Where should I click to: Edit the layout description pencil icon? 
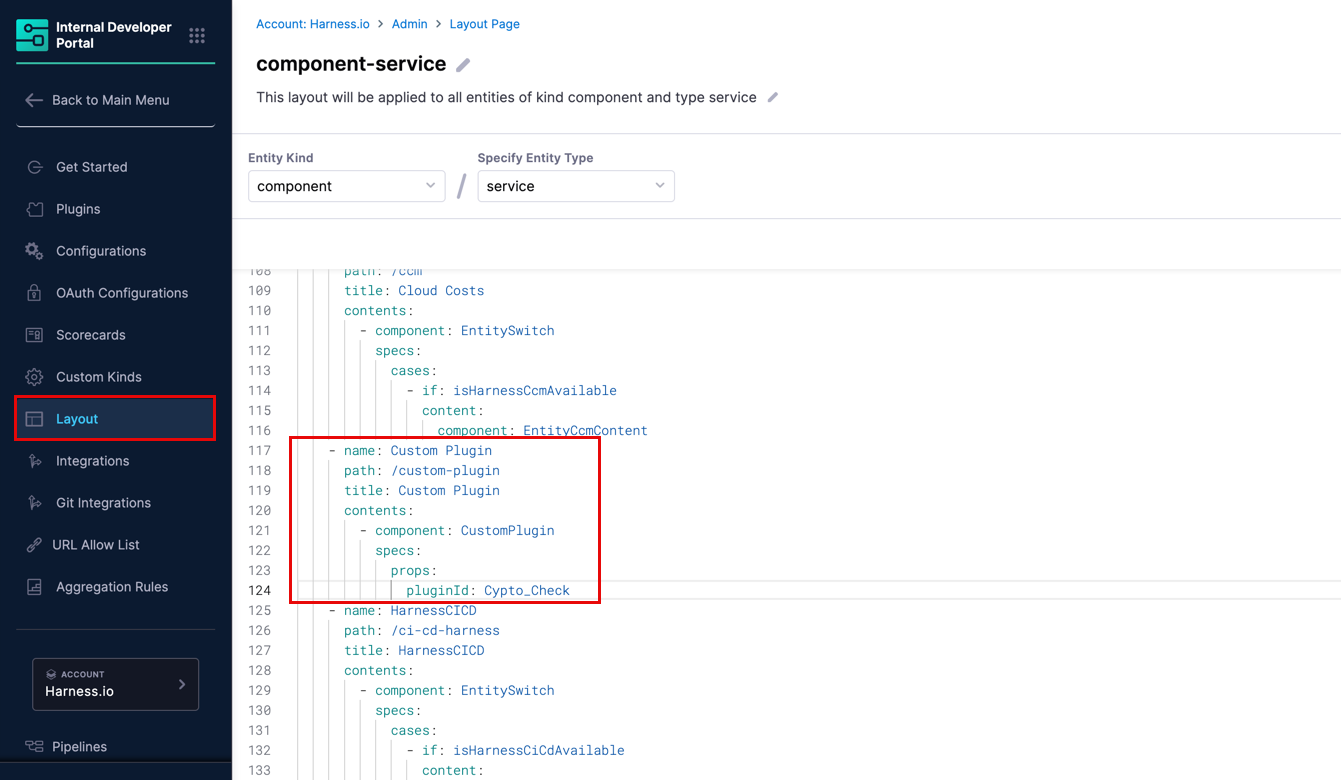[x=772, y=98]
